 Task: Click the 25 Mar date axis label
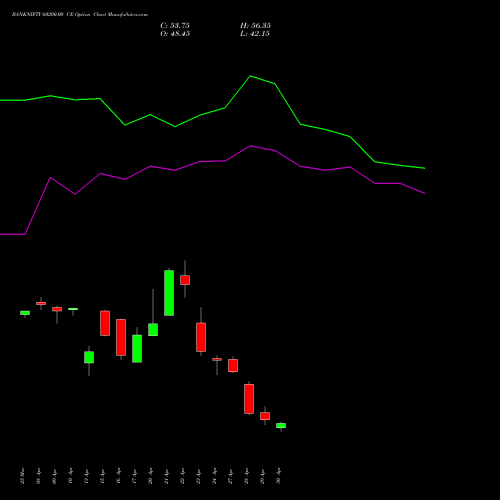click(x=23, y=476)
